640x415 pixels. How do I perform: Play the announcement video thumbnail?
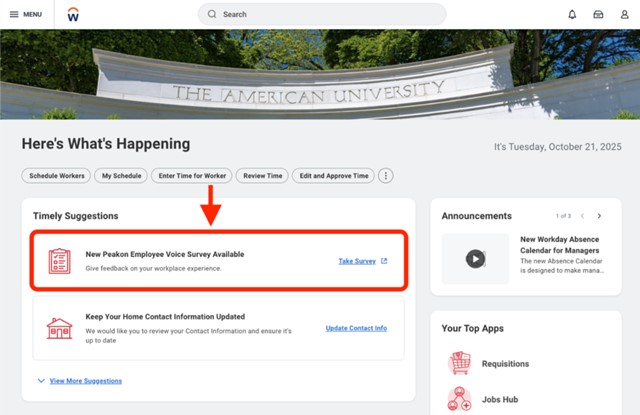476,259
